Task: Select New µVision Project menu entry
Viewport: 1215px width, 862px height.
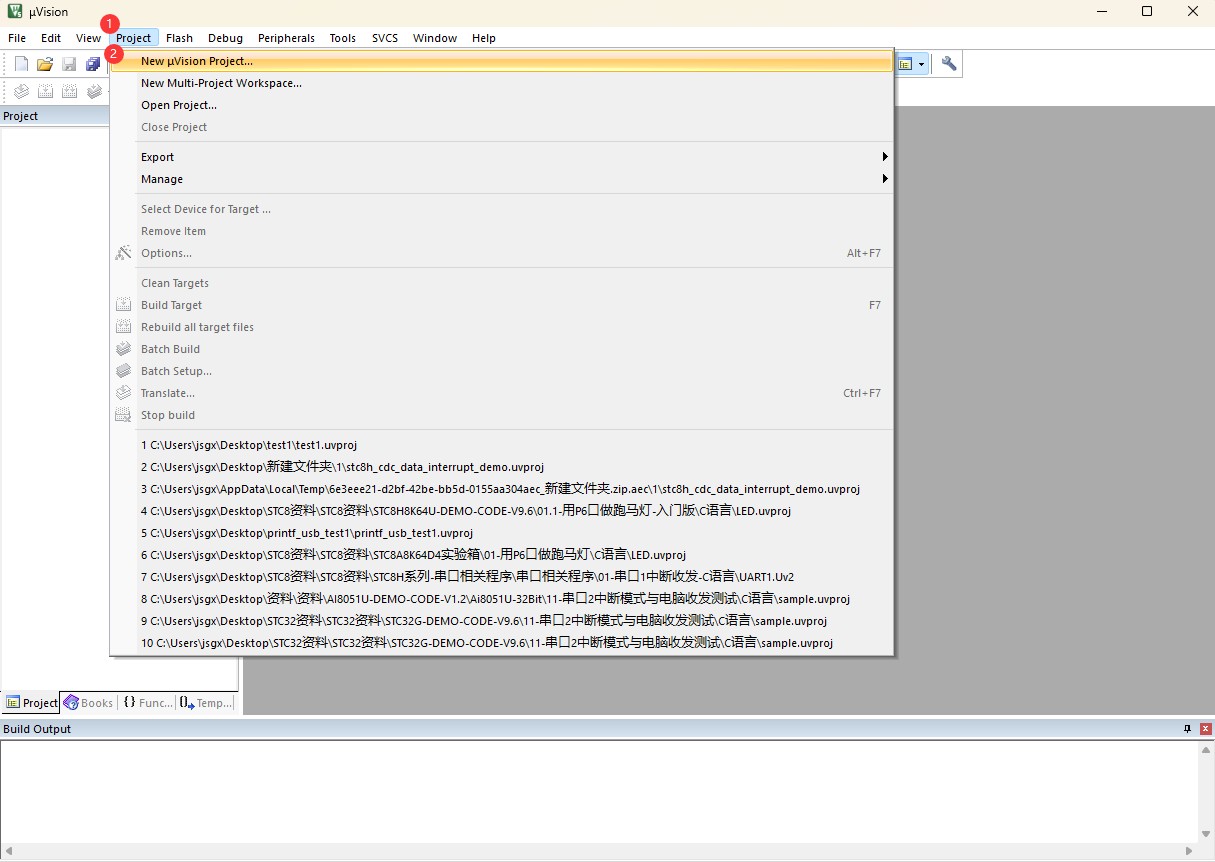Action: (197, 61)
